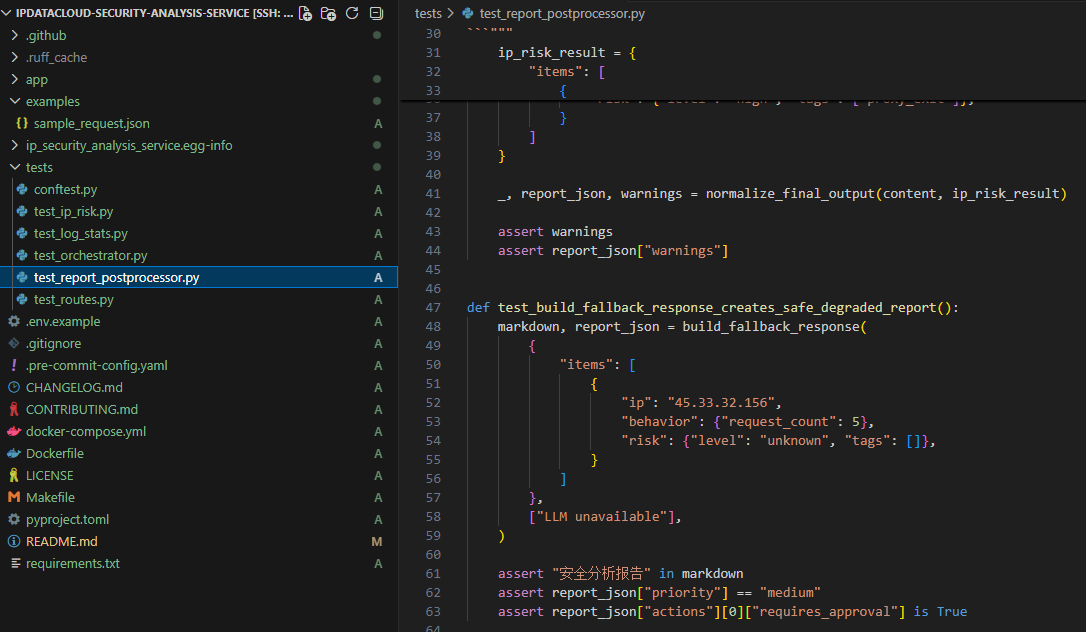Open docker-compose.yml file
1086x632 pixels.
(x=86, y=432)
